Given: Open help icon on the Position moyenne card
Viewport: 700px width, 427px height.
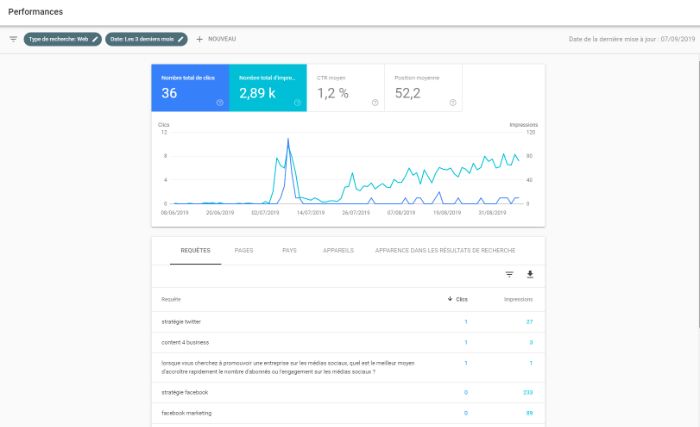Looking at the screenshot, I should tap(453, 103).
